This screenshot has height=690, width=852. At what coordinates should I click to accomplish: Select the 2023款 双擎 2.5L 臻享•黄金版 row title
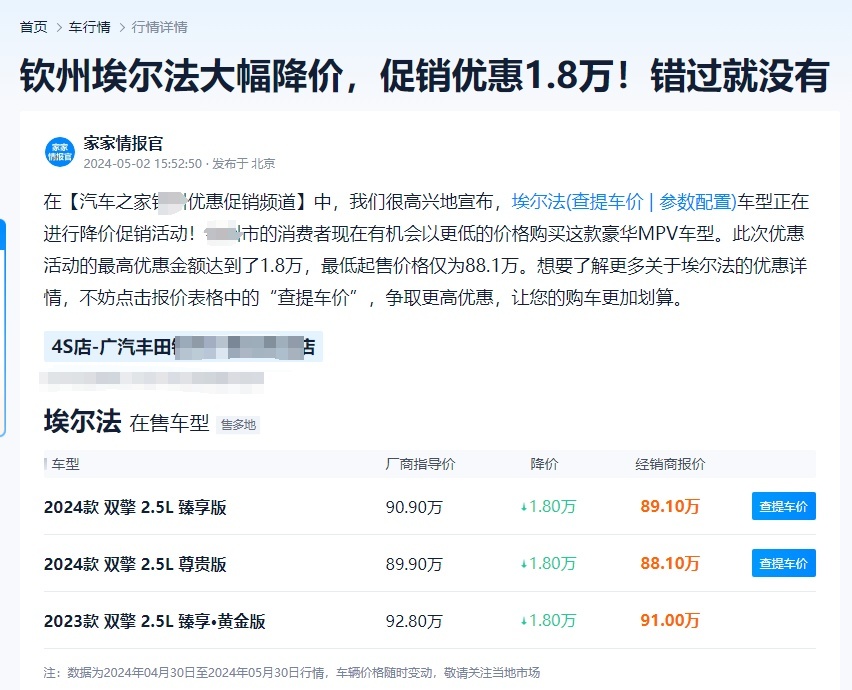(x=155, y=621)
